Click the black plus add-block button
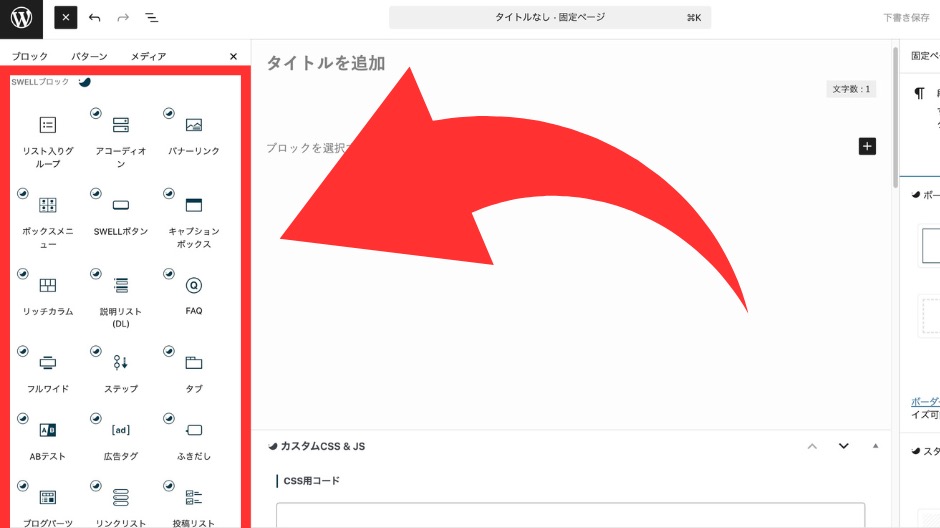 (867, 146)
